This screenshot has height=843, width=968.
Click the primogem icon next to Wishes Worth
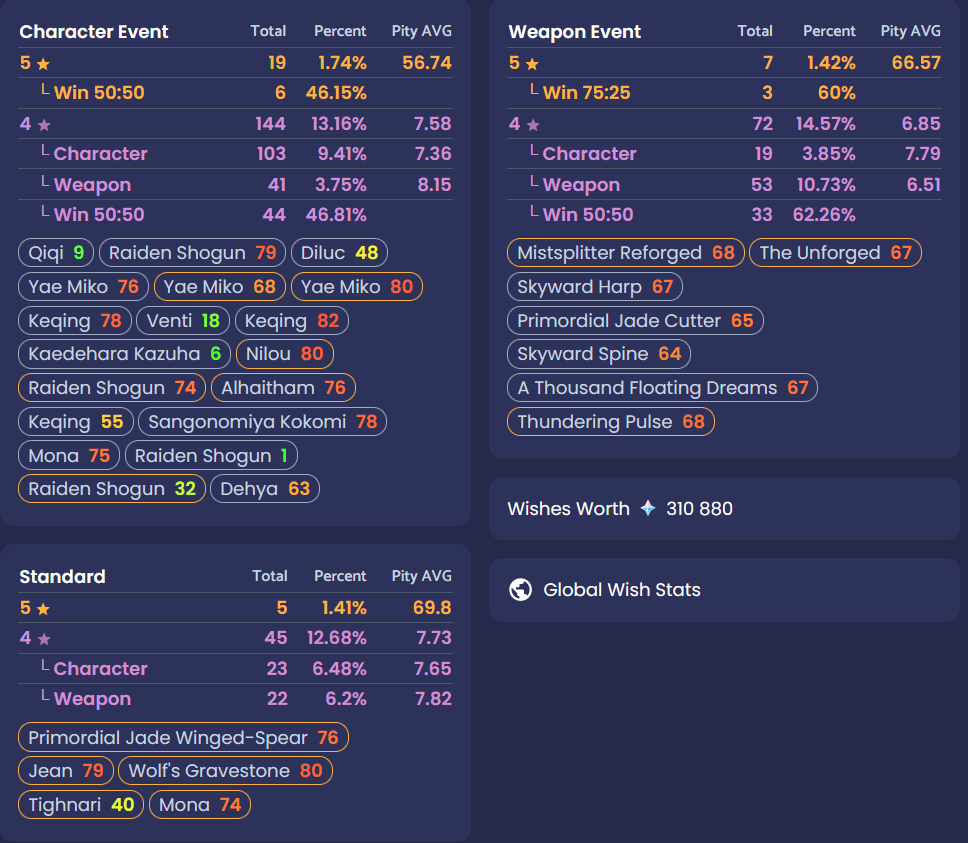(x=648, y=508)
